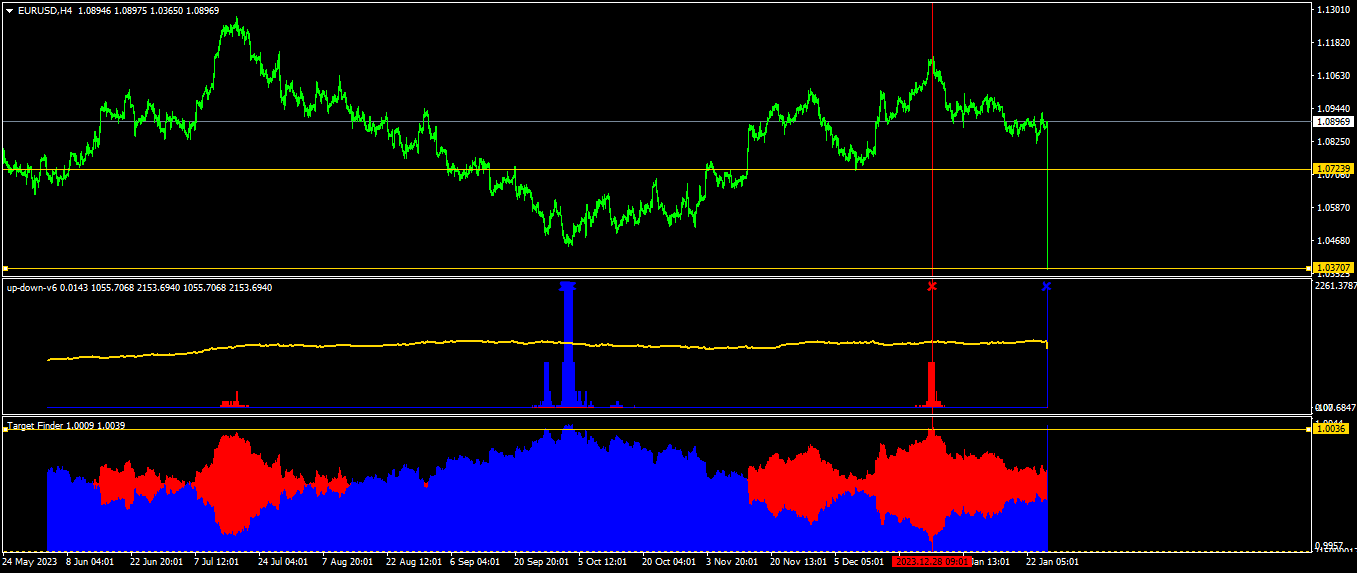The width and height of the screenshot is (1357, 573).
Task: Click the 22 Jan 05:01 time label
Action: [1051, 561]
